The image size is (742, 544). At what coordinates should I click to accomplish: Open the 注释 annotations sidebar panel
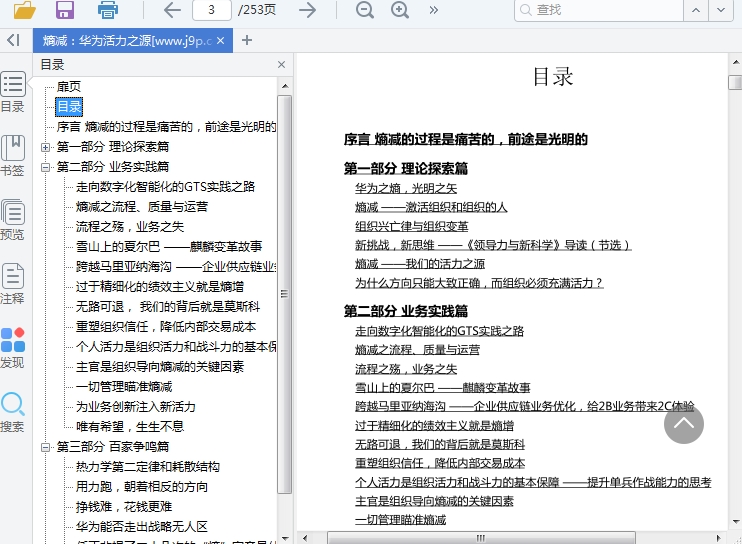click(13, 284)
